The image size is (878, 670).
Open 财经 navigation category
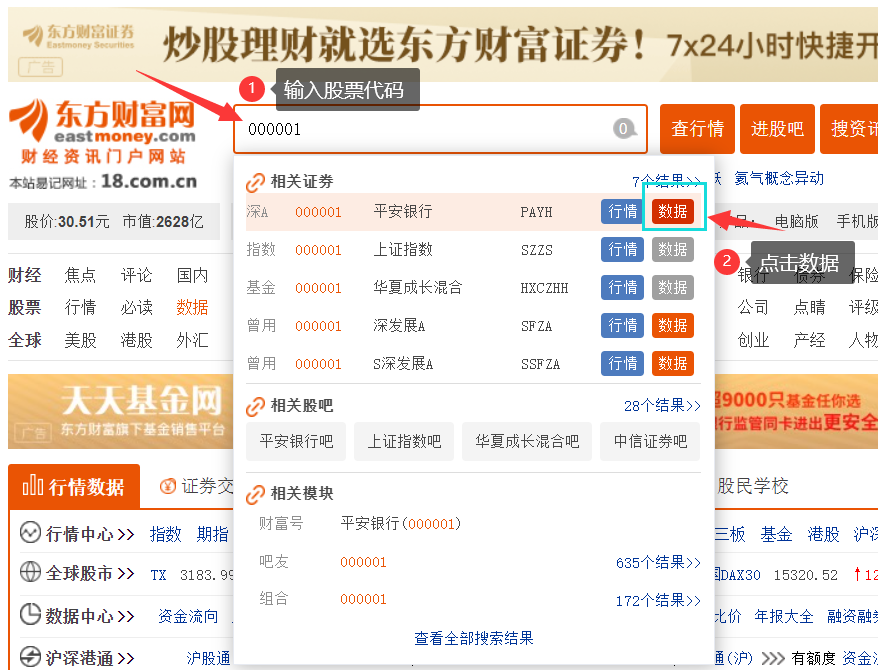click(25, 275)
